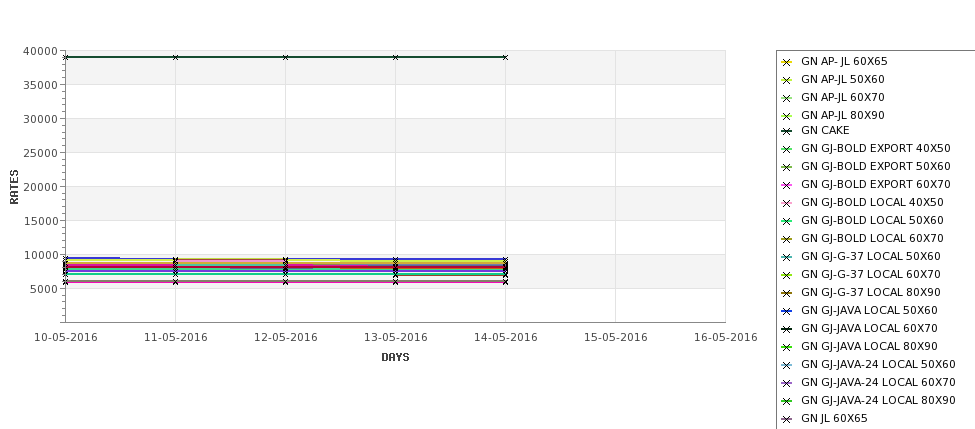Select GN GJ-G-37 LOCAL 80X90 label
This screenshot has height=429, width=975.
click(871, 293)
